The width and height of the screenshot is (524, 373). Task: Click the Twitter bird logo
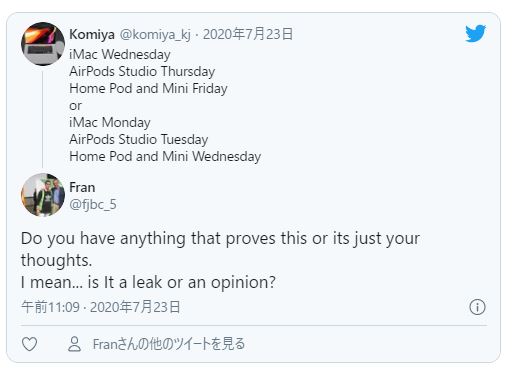pos(476,33)
